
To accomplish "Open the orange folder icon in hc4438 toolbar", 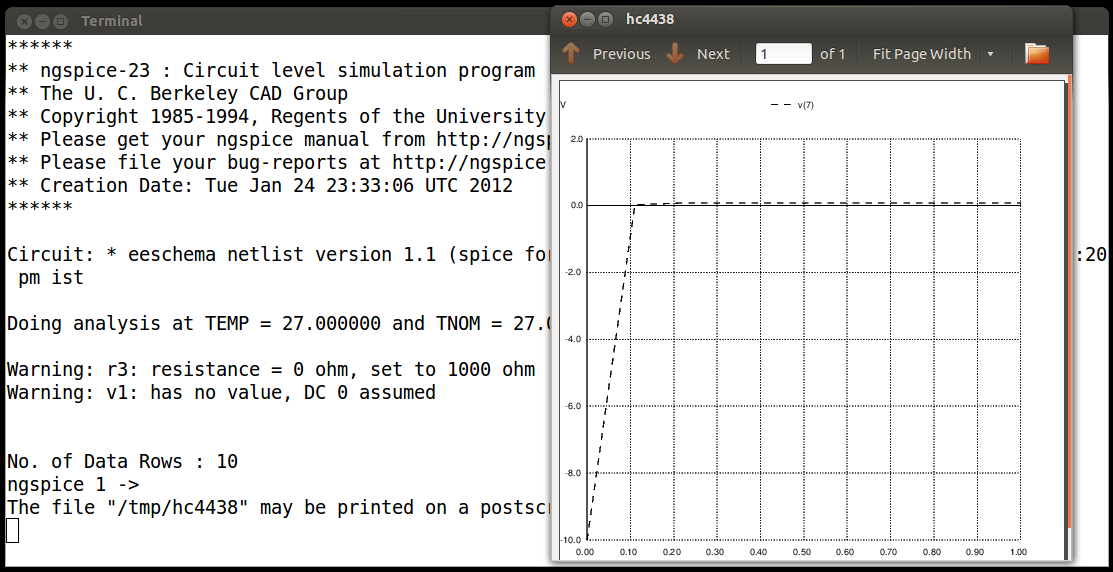I will coord(1037,53).
